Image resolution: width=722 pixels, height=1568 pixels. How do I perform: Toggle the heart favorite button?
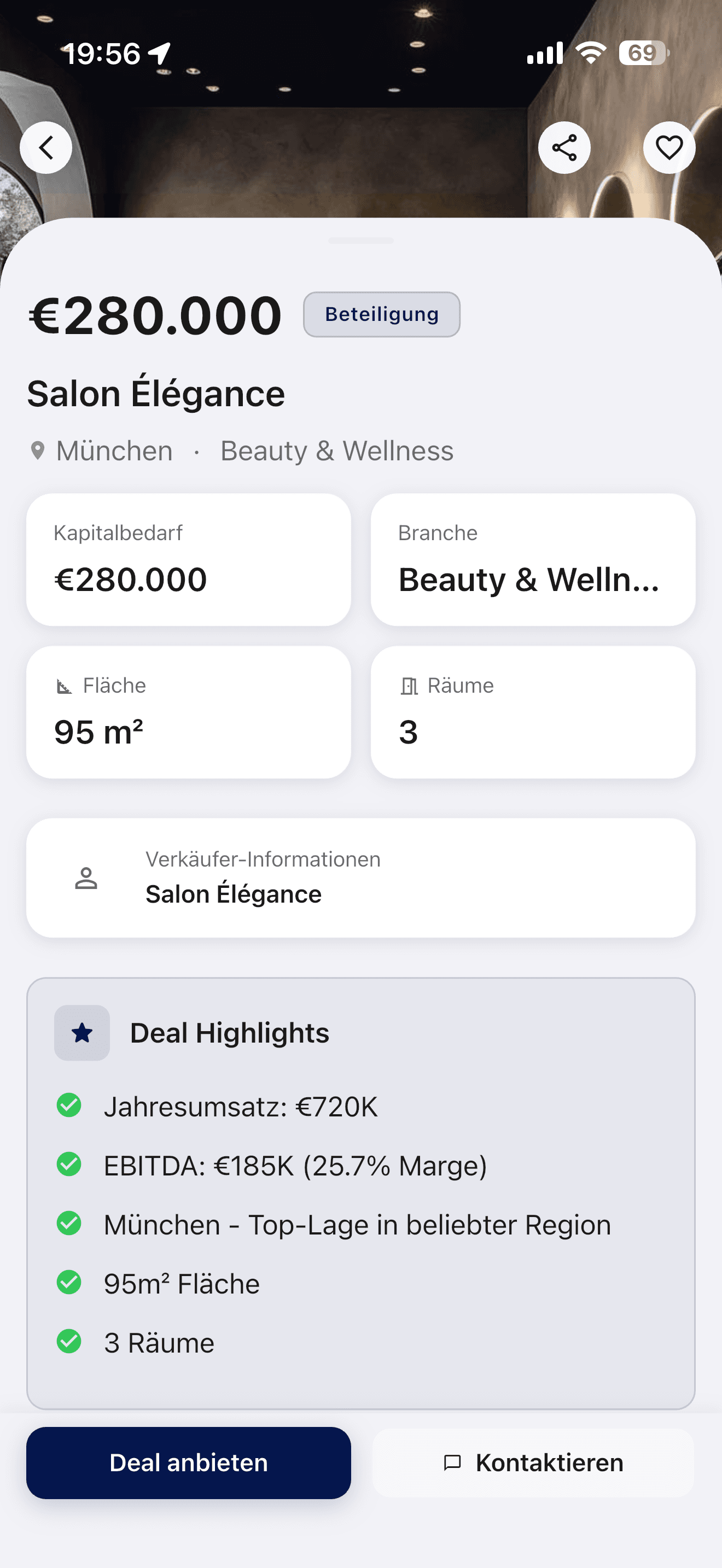668,148
